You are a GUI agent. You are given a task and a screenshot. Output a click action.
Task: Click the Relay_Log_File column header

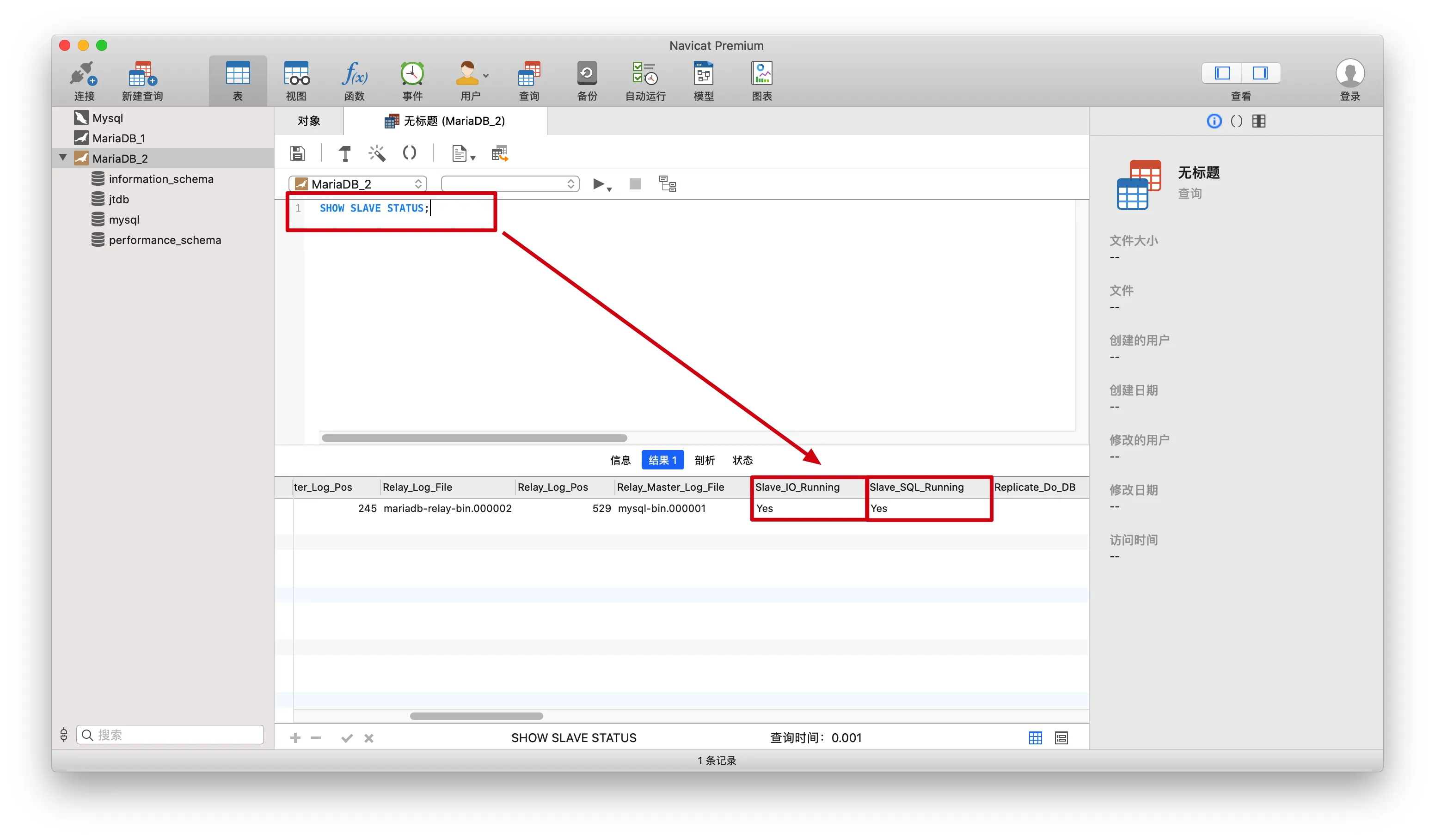447,487
